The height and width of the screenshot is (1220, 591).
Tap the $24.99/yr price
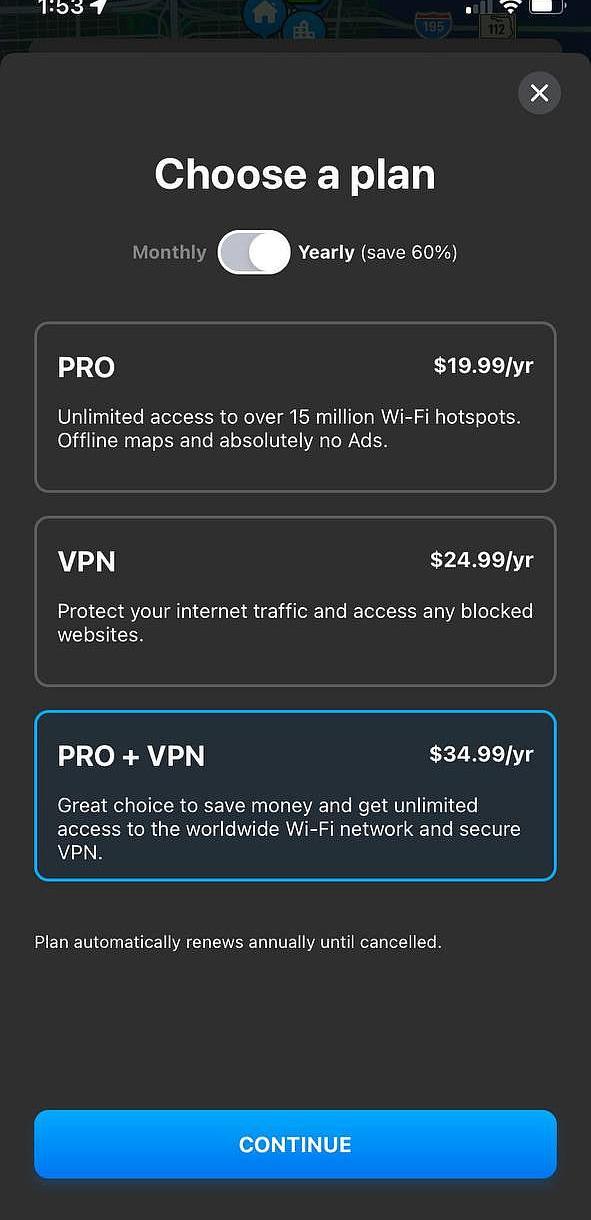[x=482, y=560]
